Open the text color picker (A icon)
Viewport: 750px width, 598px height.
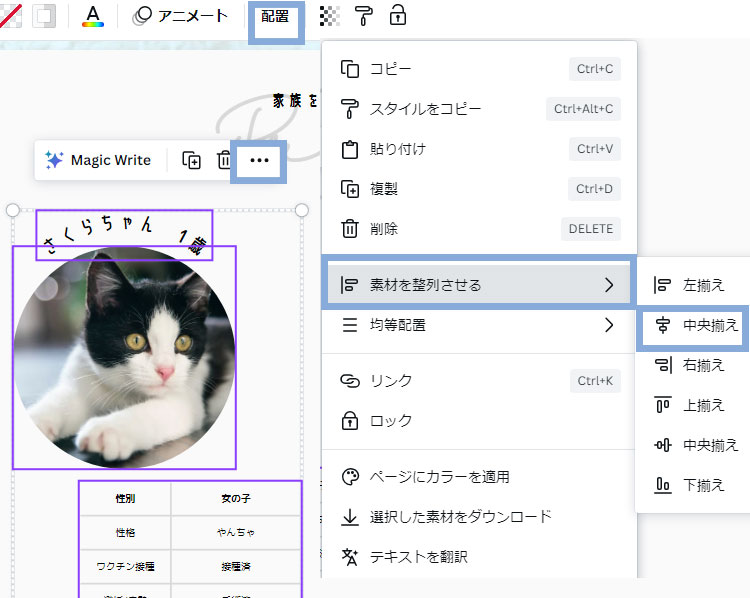93,17
